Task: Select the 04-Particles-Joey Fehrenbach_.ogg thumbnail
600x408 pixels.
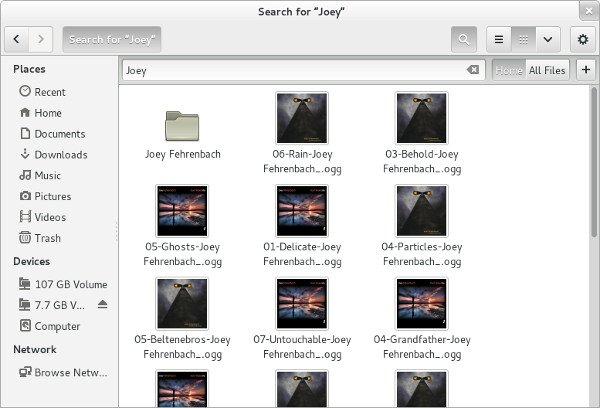Action: tap(422, 211)
